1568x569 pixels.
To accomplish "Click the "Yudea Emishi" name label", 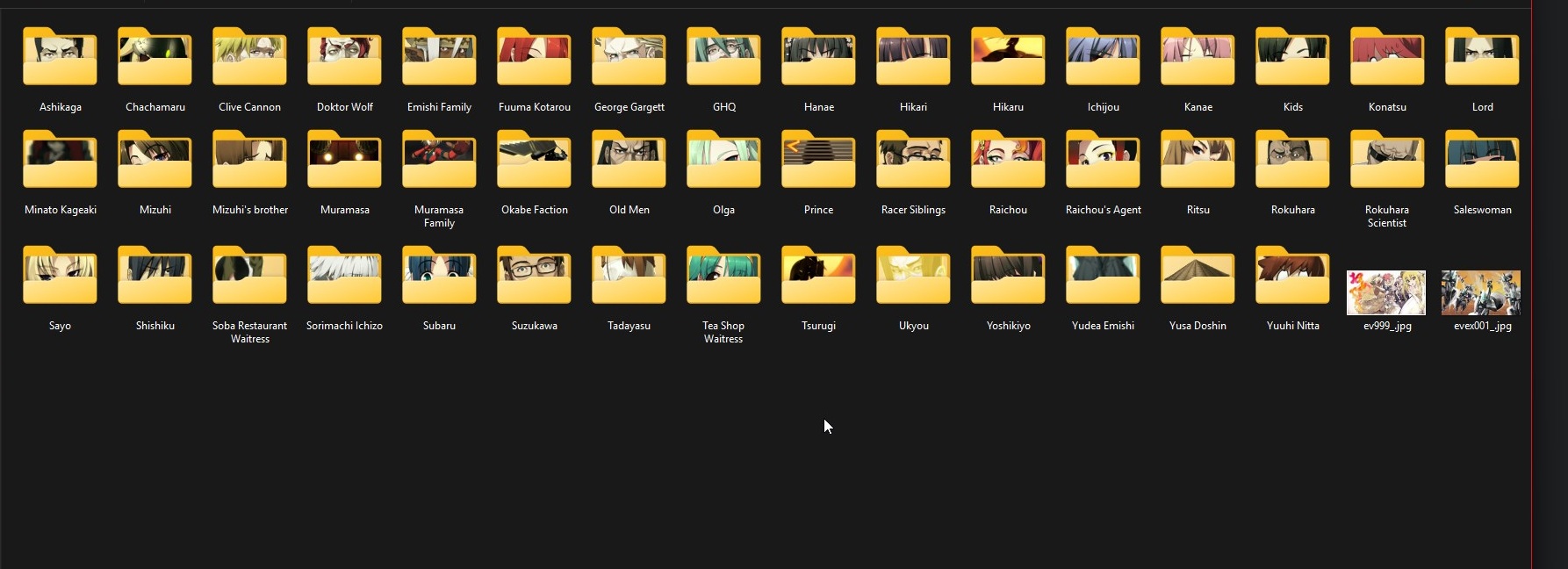I will click(x=1103, y=326).
